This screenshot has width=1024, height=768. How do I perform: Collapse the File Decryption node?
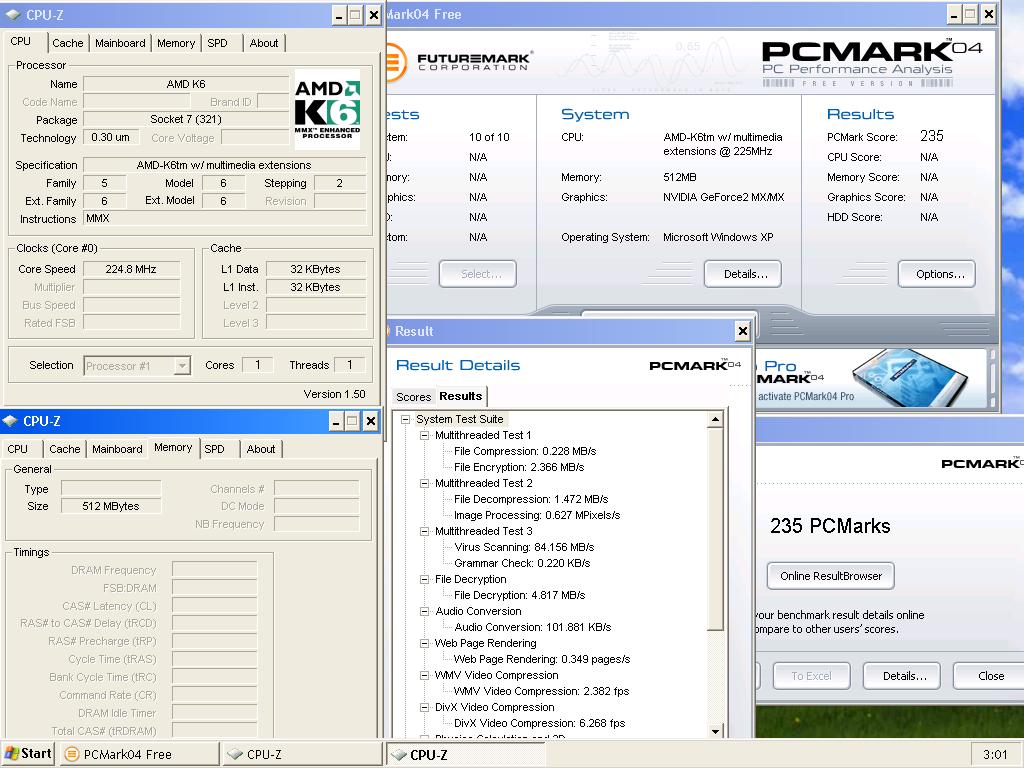[x=424, y=579]
